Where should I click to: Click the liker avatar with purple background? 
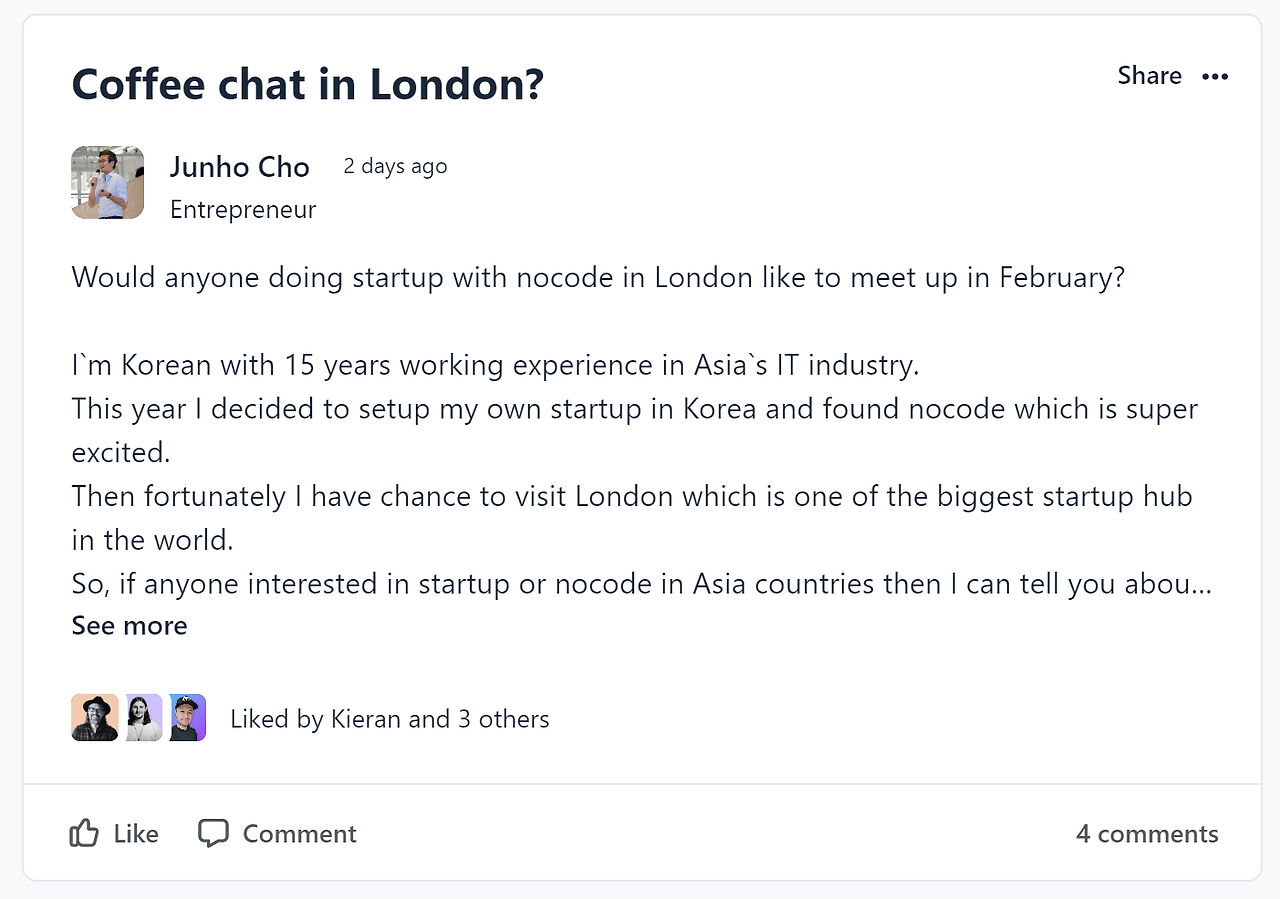187,717
